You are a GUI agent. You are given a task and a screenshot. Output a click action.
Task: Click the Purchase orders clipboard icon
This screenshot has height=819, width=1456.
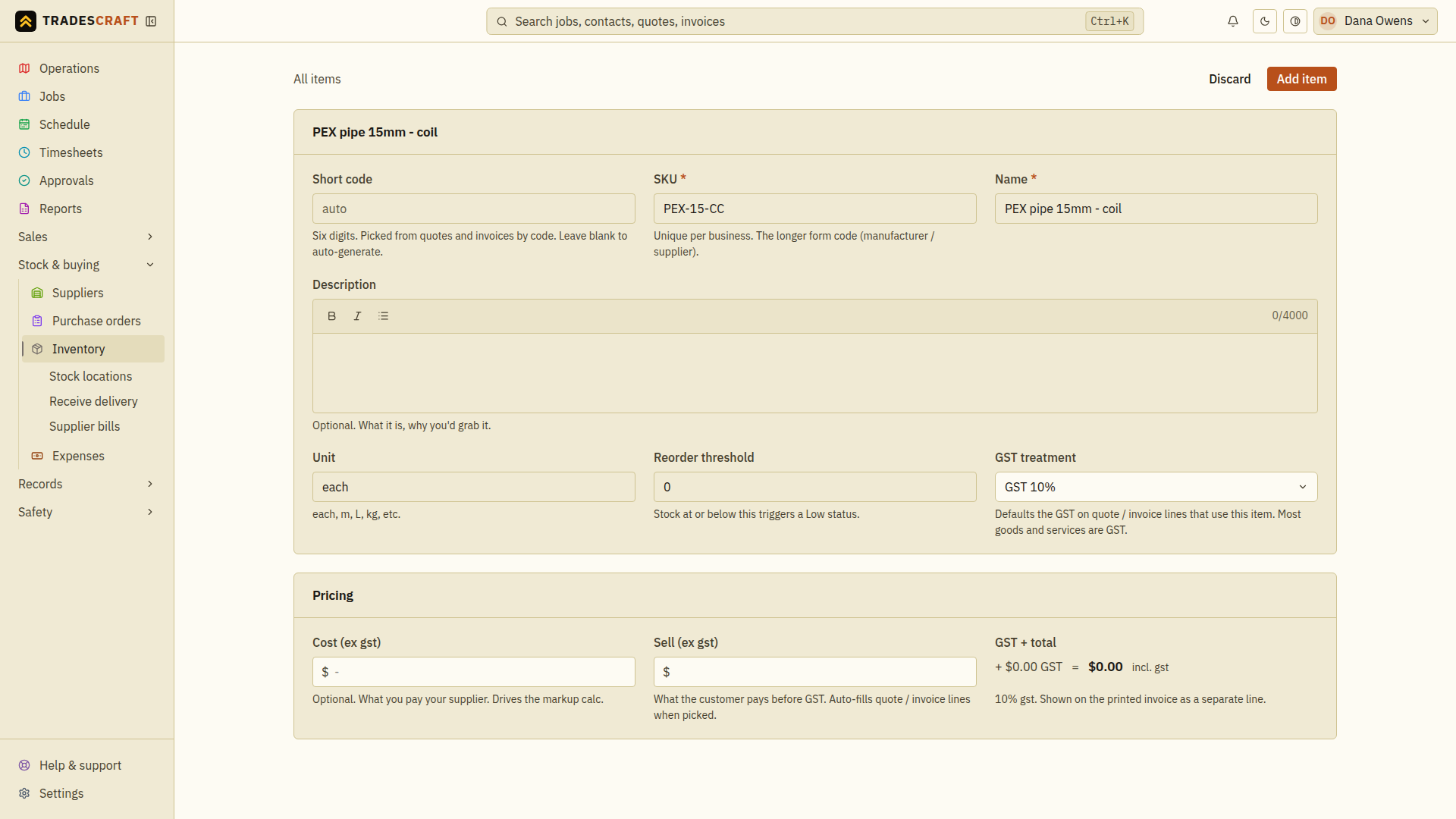click(x=37, y=321)
